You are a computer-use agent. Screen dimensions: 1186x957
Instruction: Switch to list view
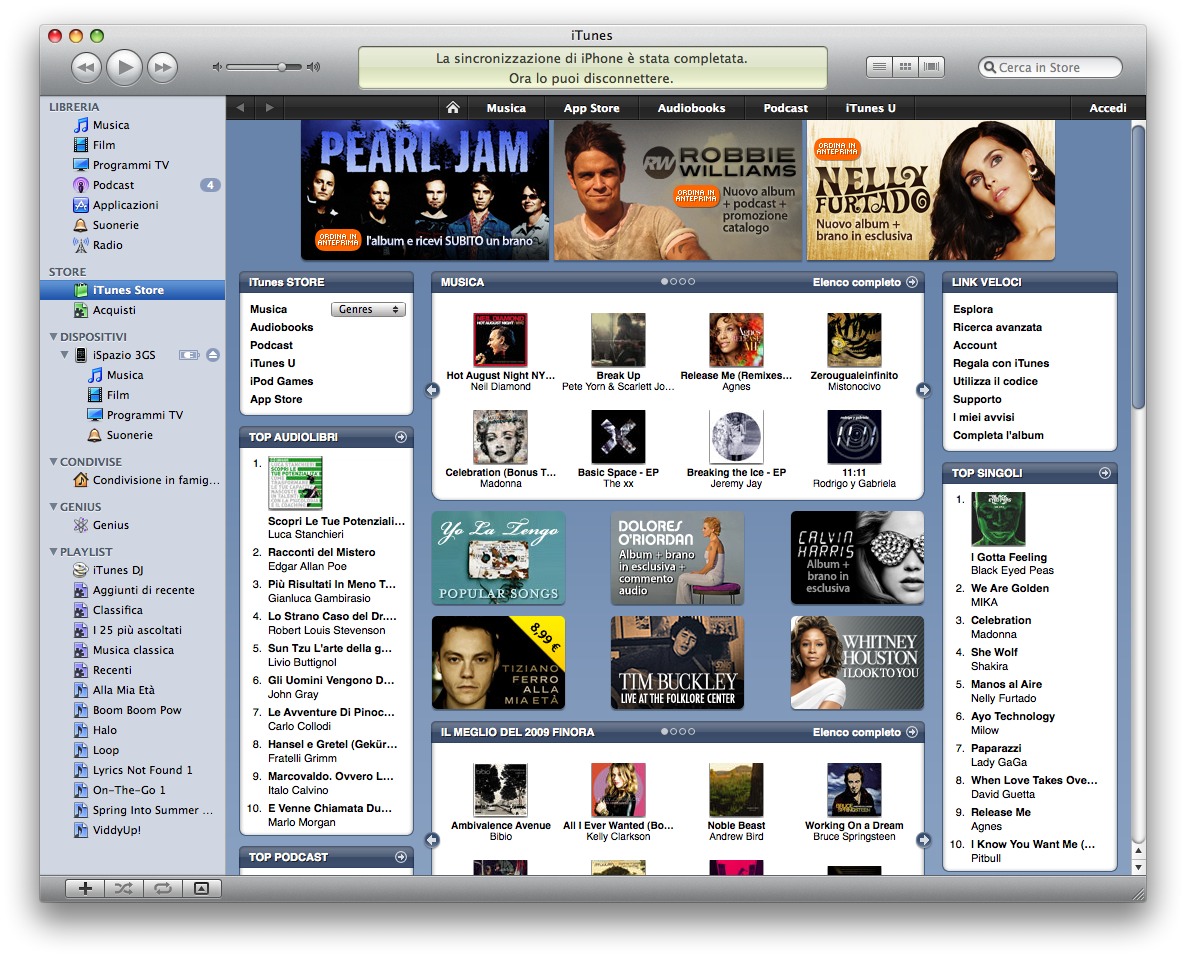click(x=880, y=67)
